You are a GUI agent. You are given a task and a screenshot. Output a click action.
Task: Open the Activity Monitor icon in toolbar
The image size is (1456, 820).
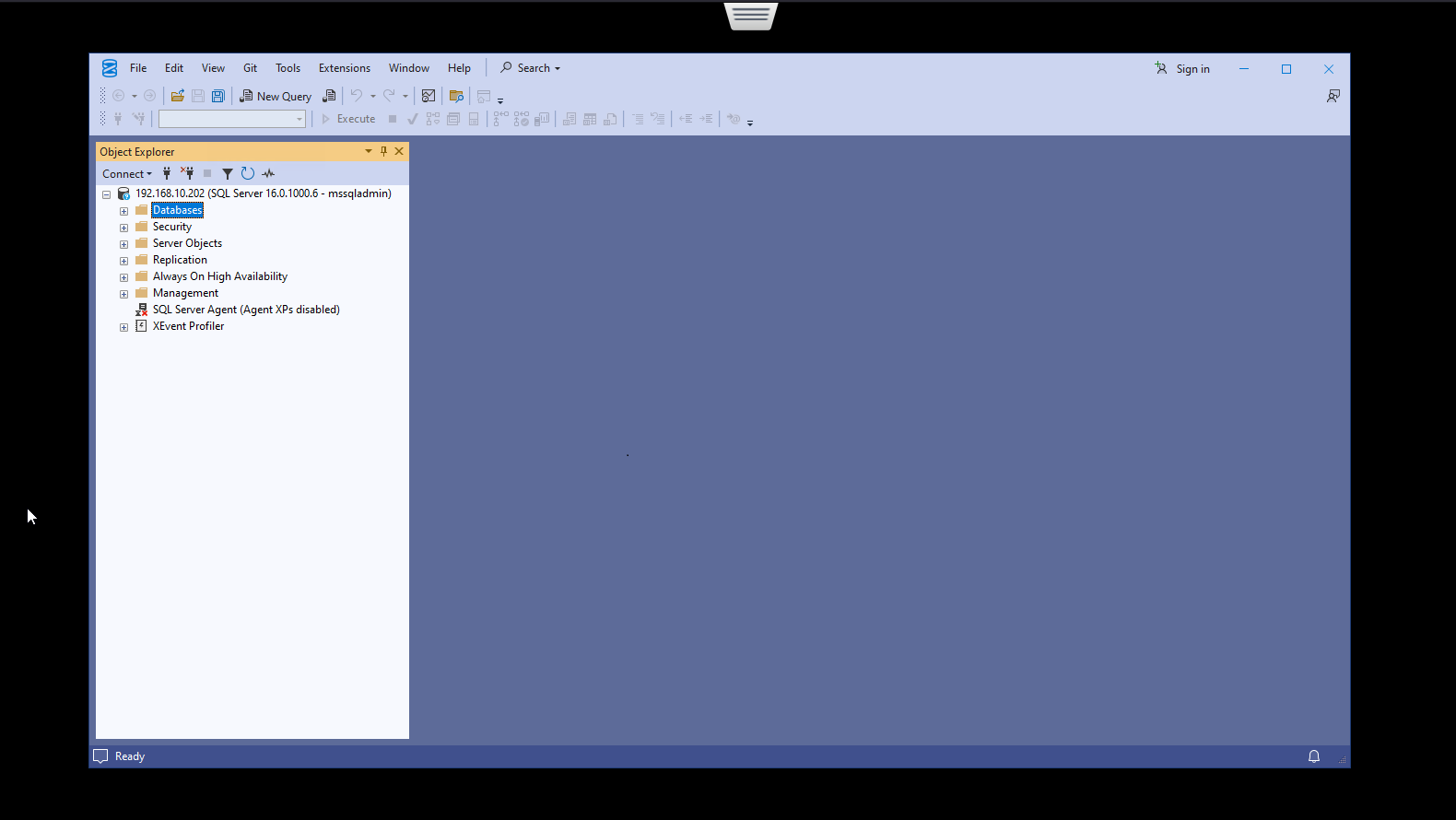(429, 96)
